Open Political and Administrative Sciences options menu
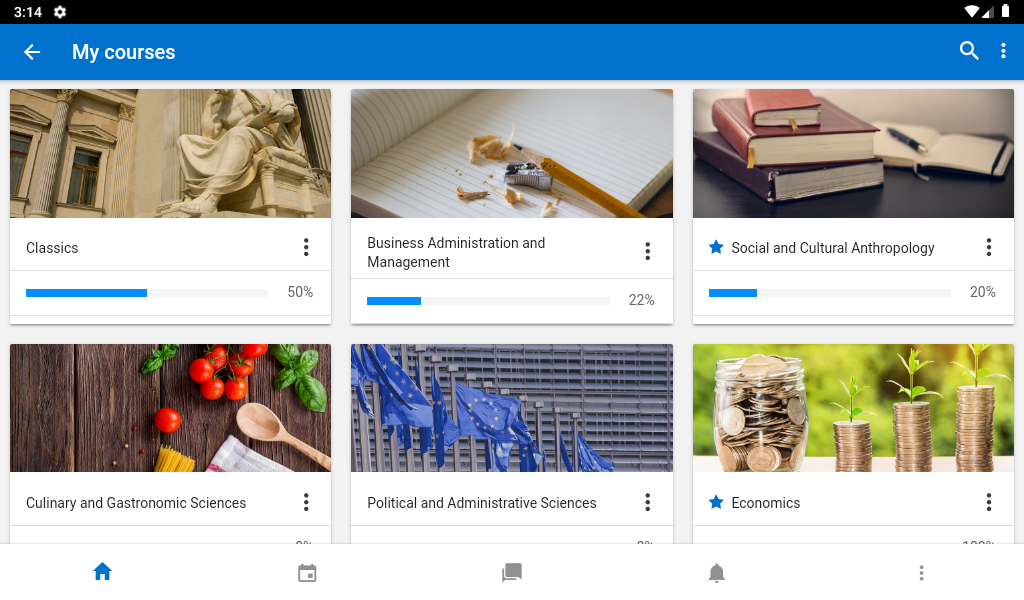 (647, 502)
